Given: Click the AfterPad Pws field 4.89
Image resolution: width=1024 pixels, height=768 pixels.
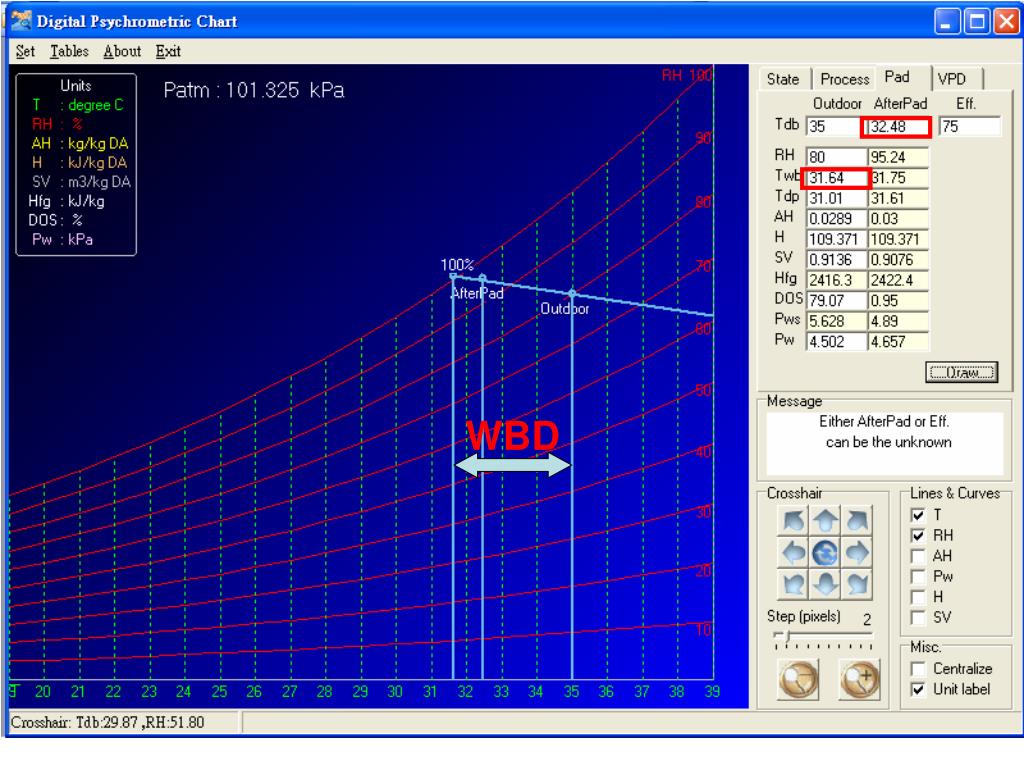Looking at the screenshot, I should (x=898, y=322).
